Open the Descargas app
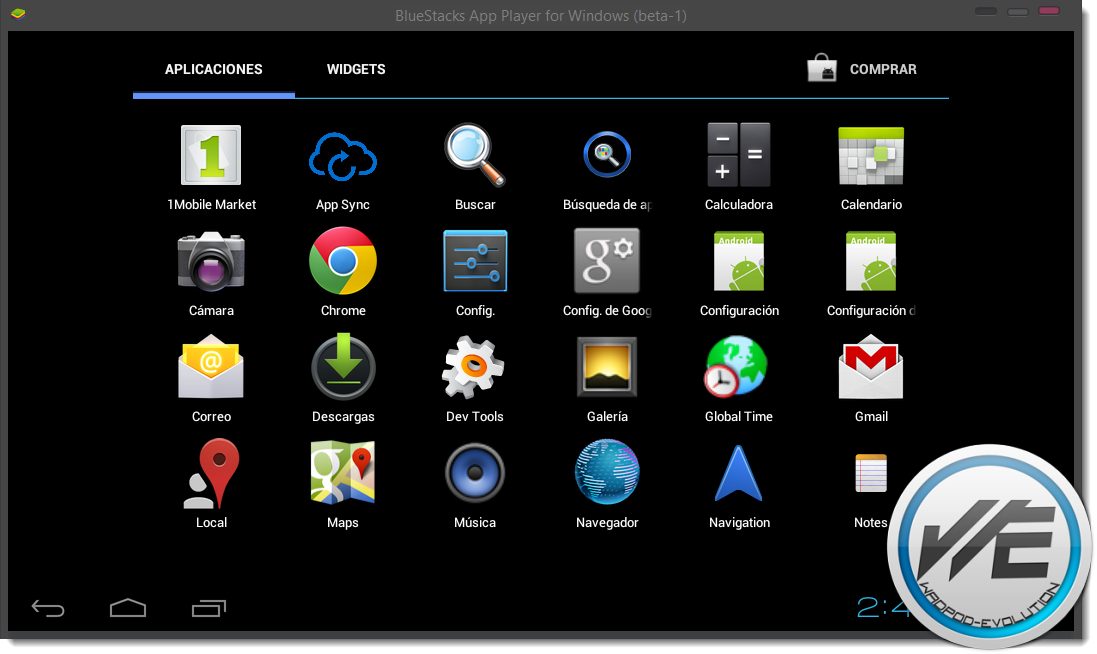Screen dimensions: 1097x654 (343, 367)
